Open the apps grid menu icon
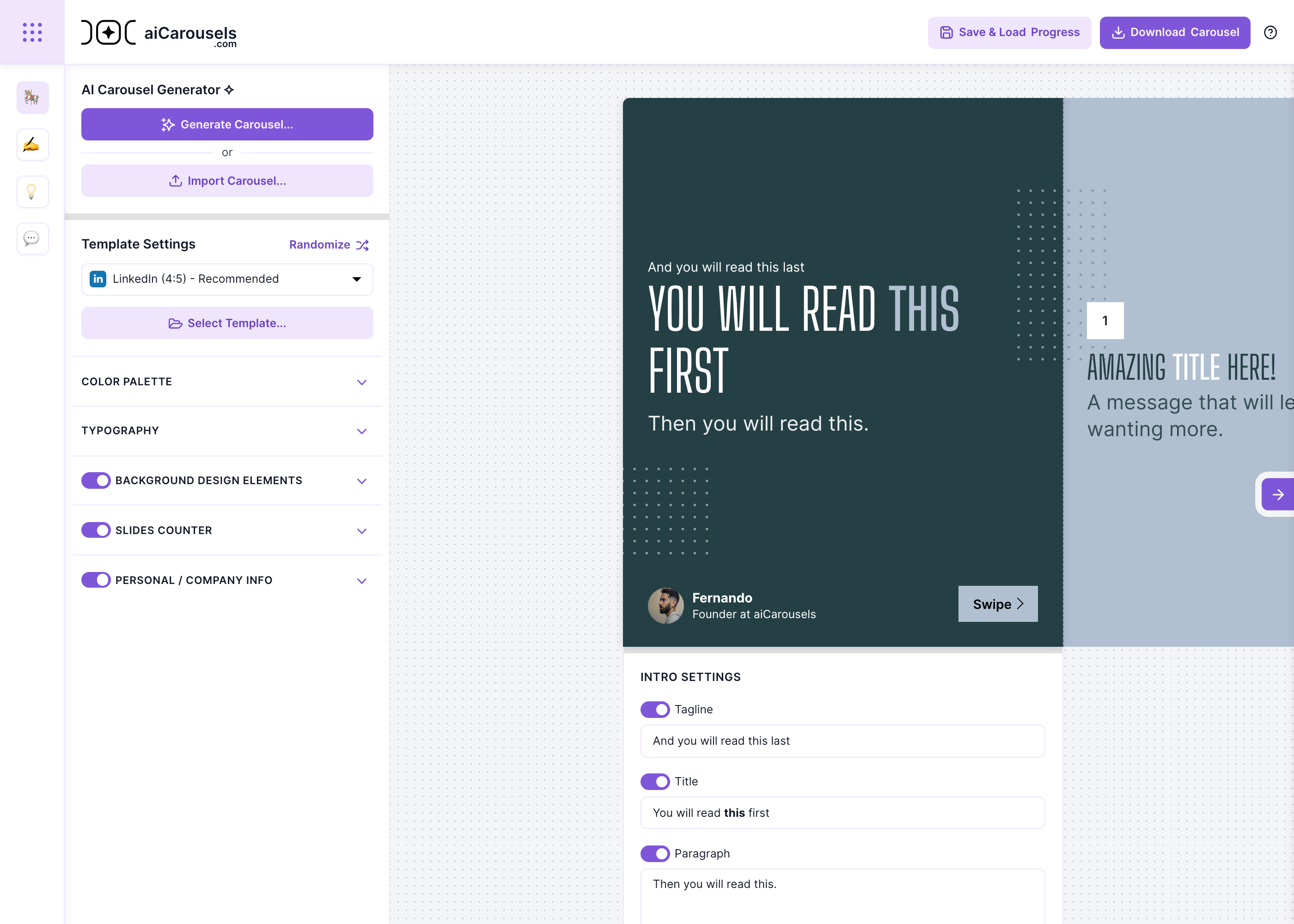This screenshot has width=1294, height=924. (x=32, y=32)
